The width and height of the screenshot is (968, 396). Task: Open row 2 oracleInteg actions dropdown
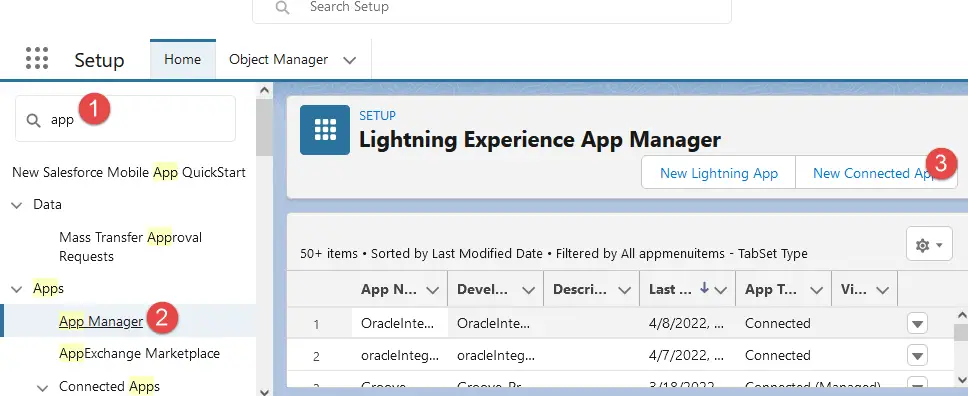(x=917, y=355)
